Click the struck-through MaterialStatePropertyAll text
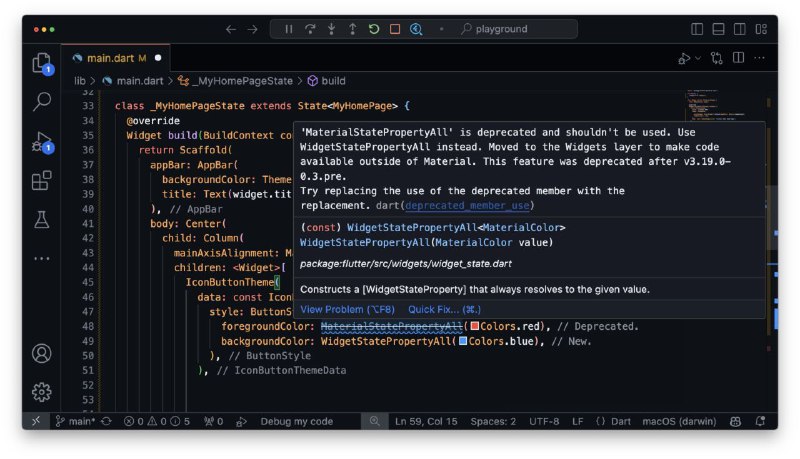Screen dimensions: 800x459 pyautogui.click(x=391, y=326)
